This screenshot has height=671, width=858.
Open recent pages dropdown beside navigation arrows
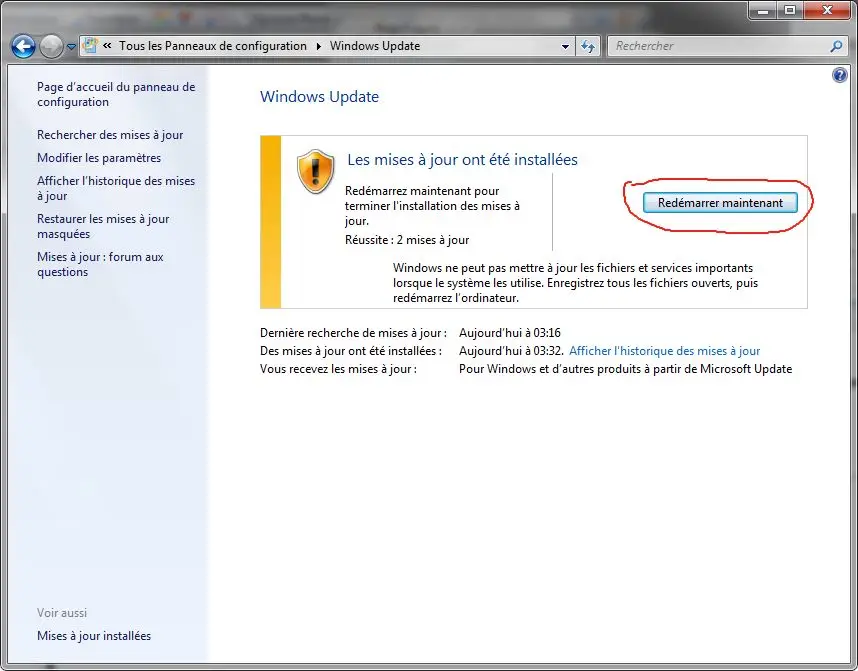pos(71,47)
